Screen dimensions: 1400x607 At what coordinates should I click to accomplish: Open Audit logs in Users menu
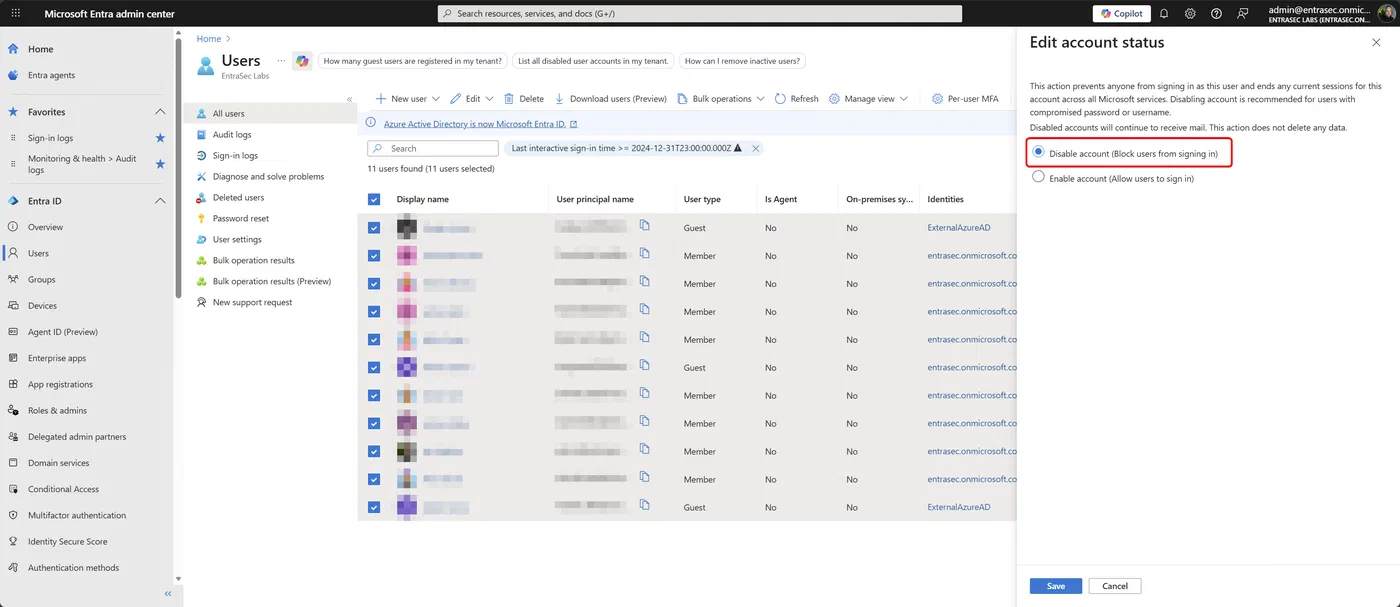click(x=232, y=135)
